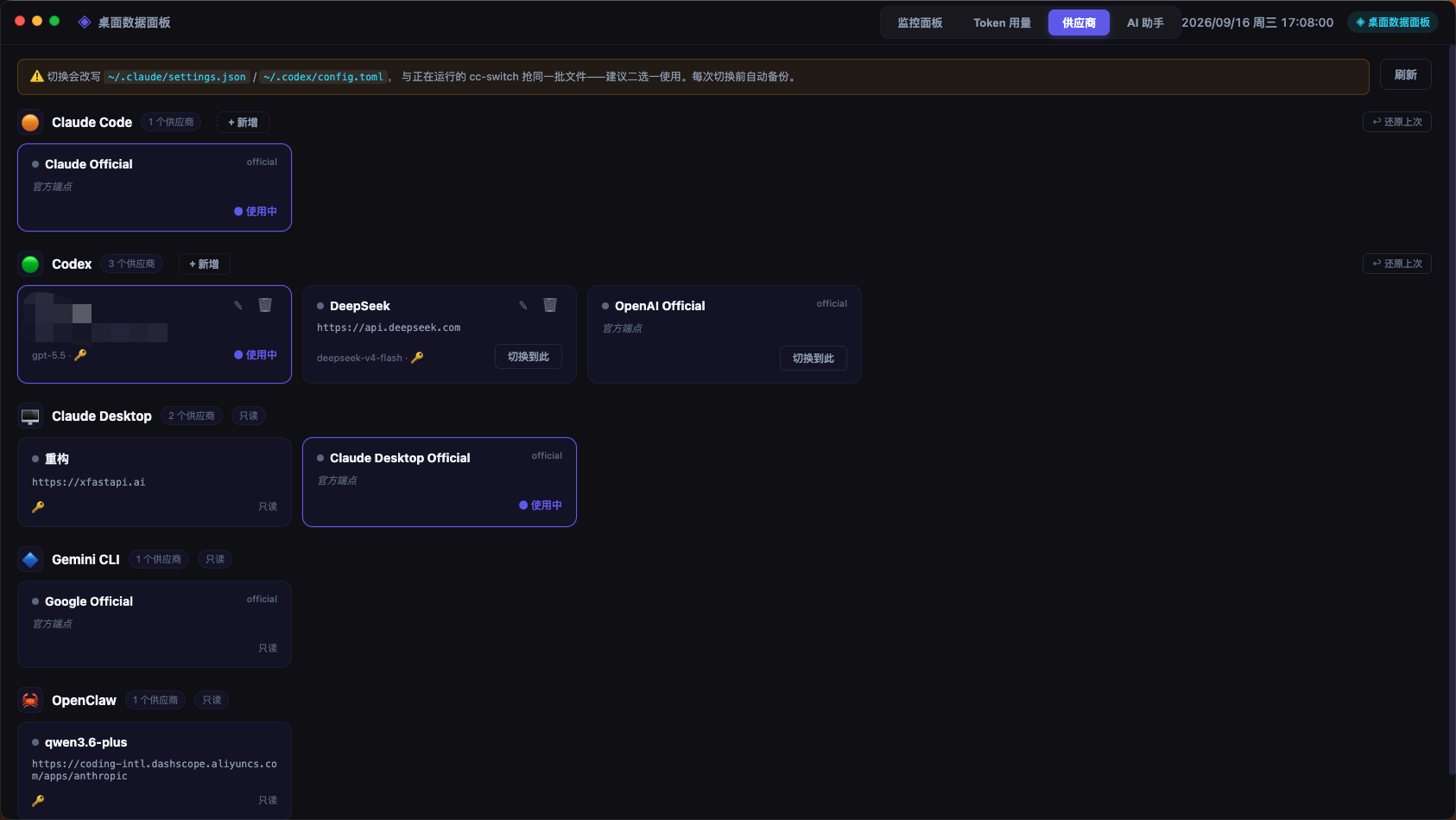Edit the DeepSeek provider with pencil icon

522,305
